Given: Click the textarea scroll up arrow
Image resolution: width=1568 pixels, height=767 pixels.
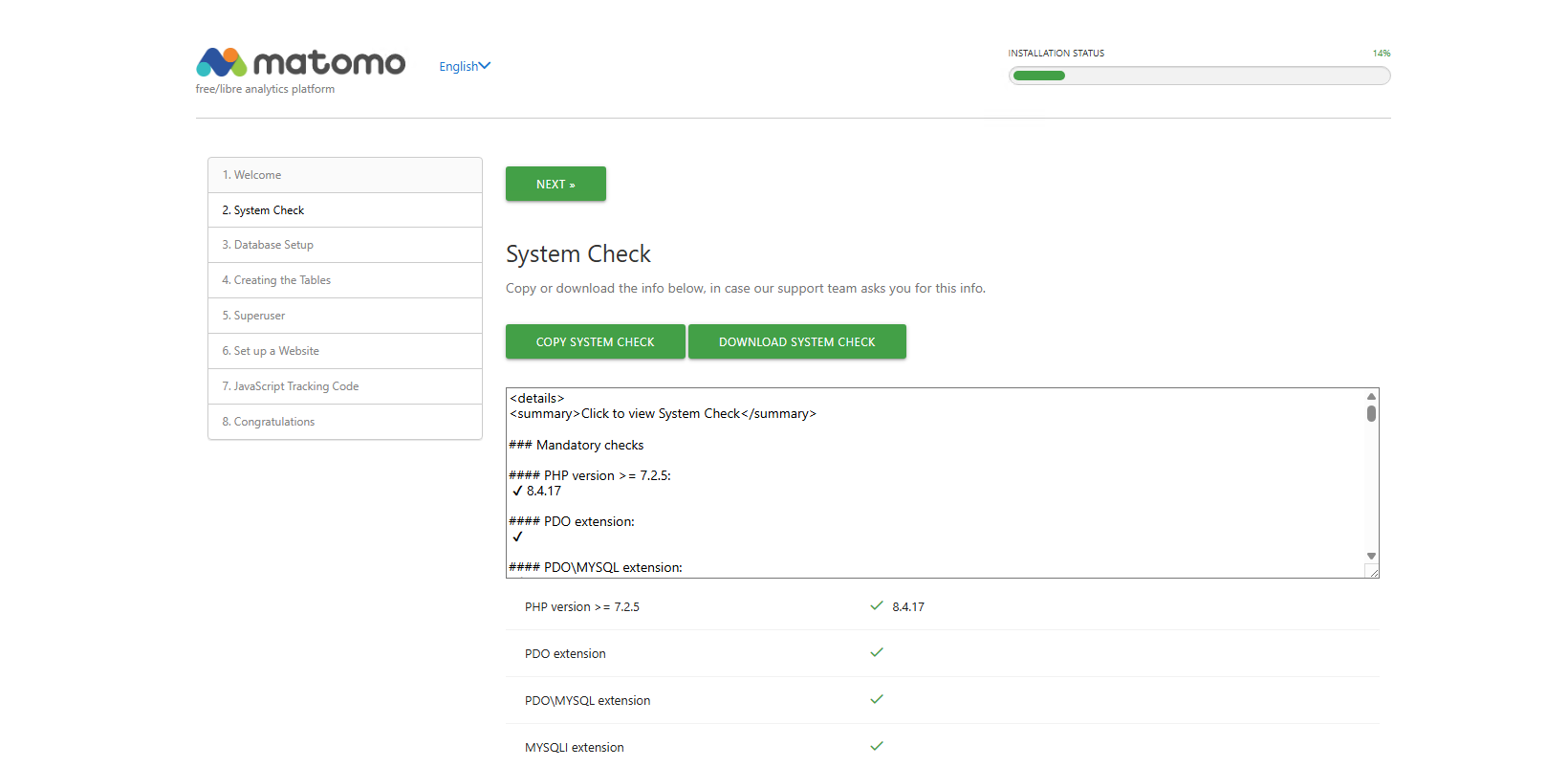Looking at the screenshot, I should coord(1371,396).
